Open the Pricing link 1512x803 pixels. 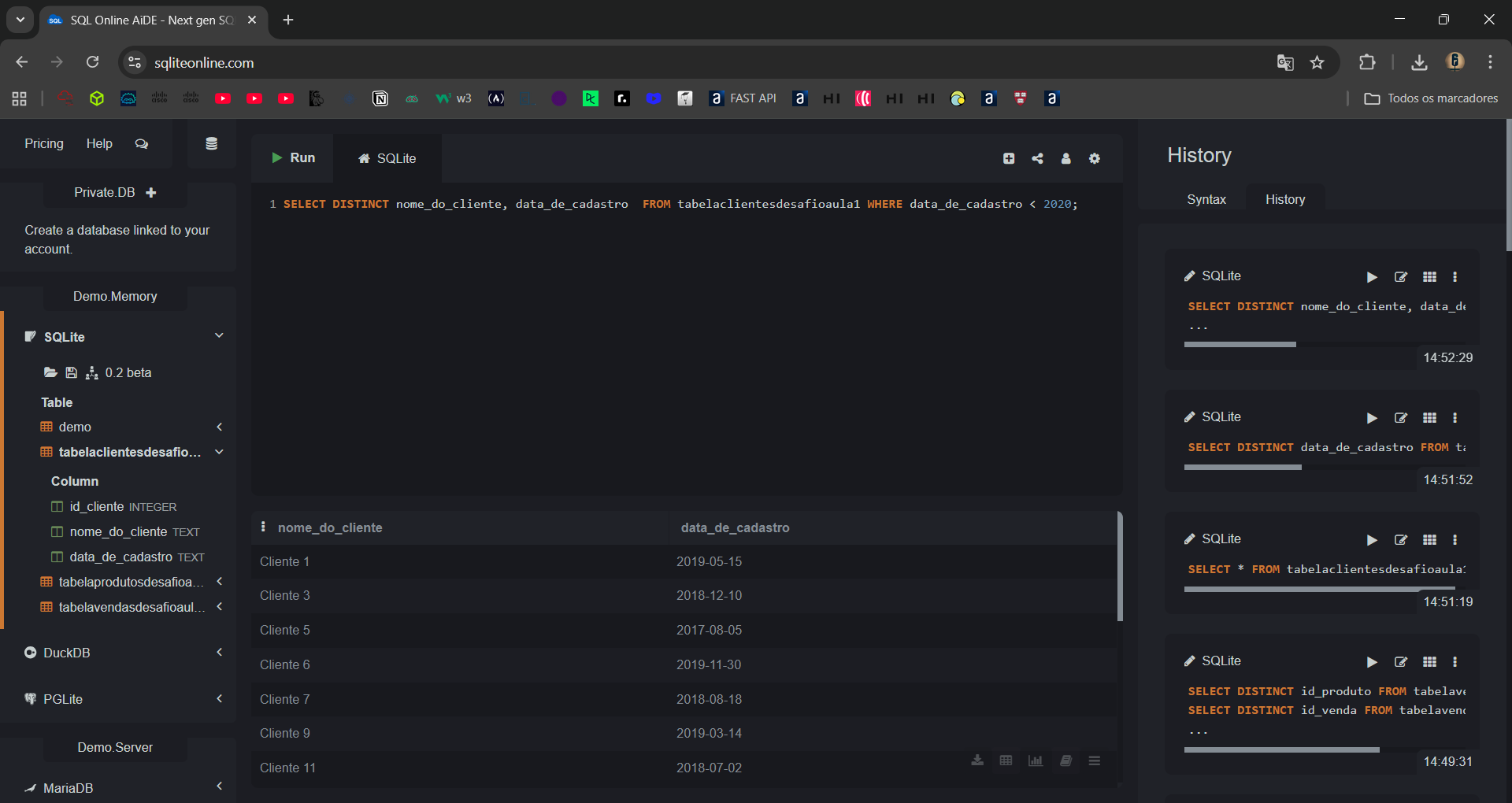coord(44,144)
